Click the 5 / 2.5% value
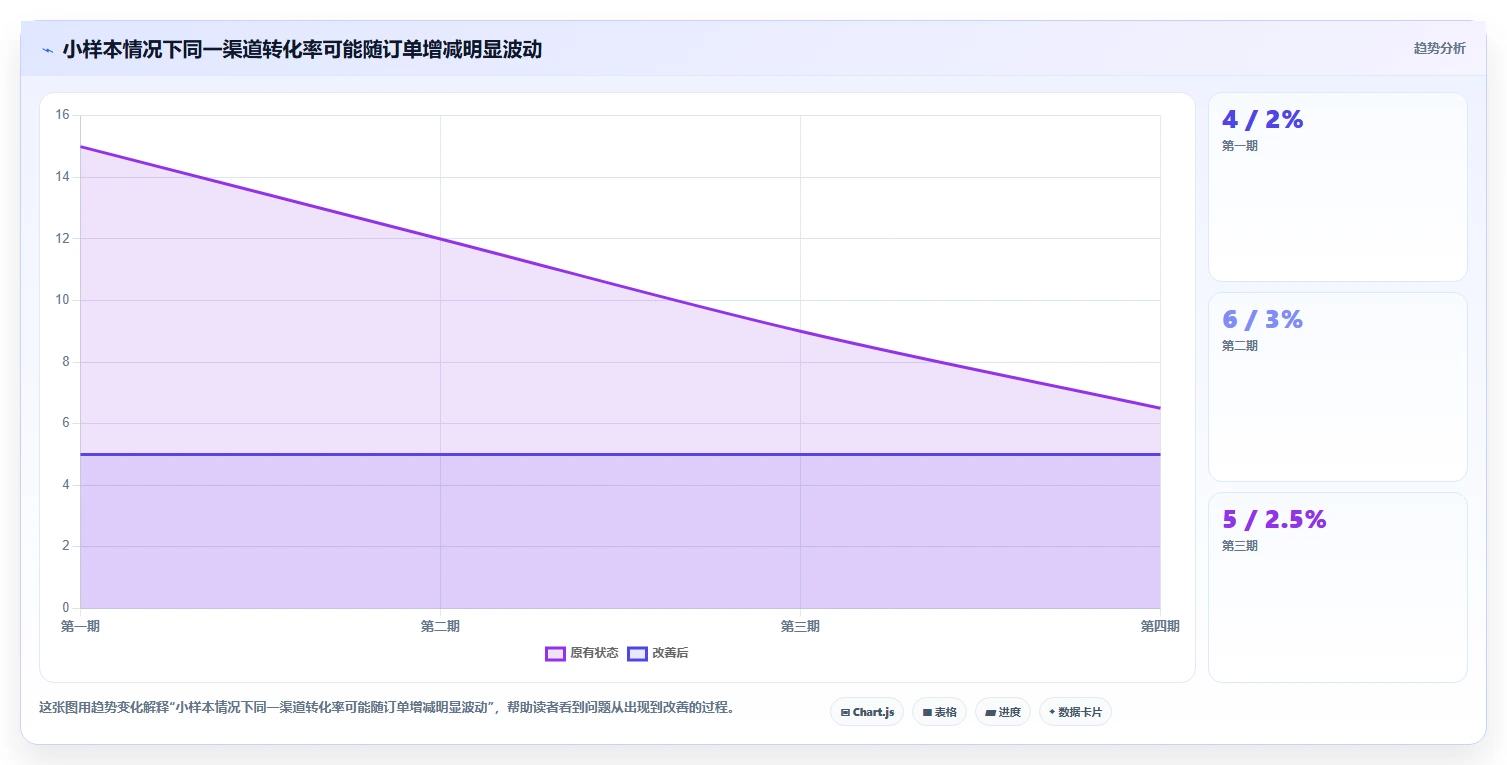1507x765 pixels. (x=1274, y=519)
